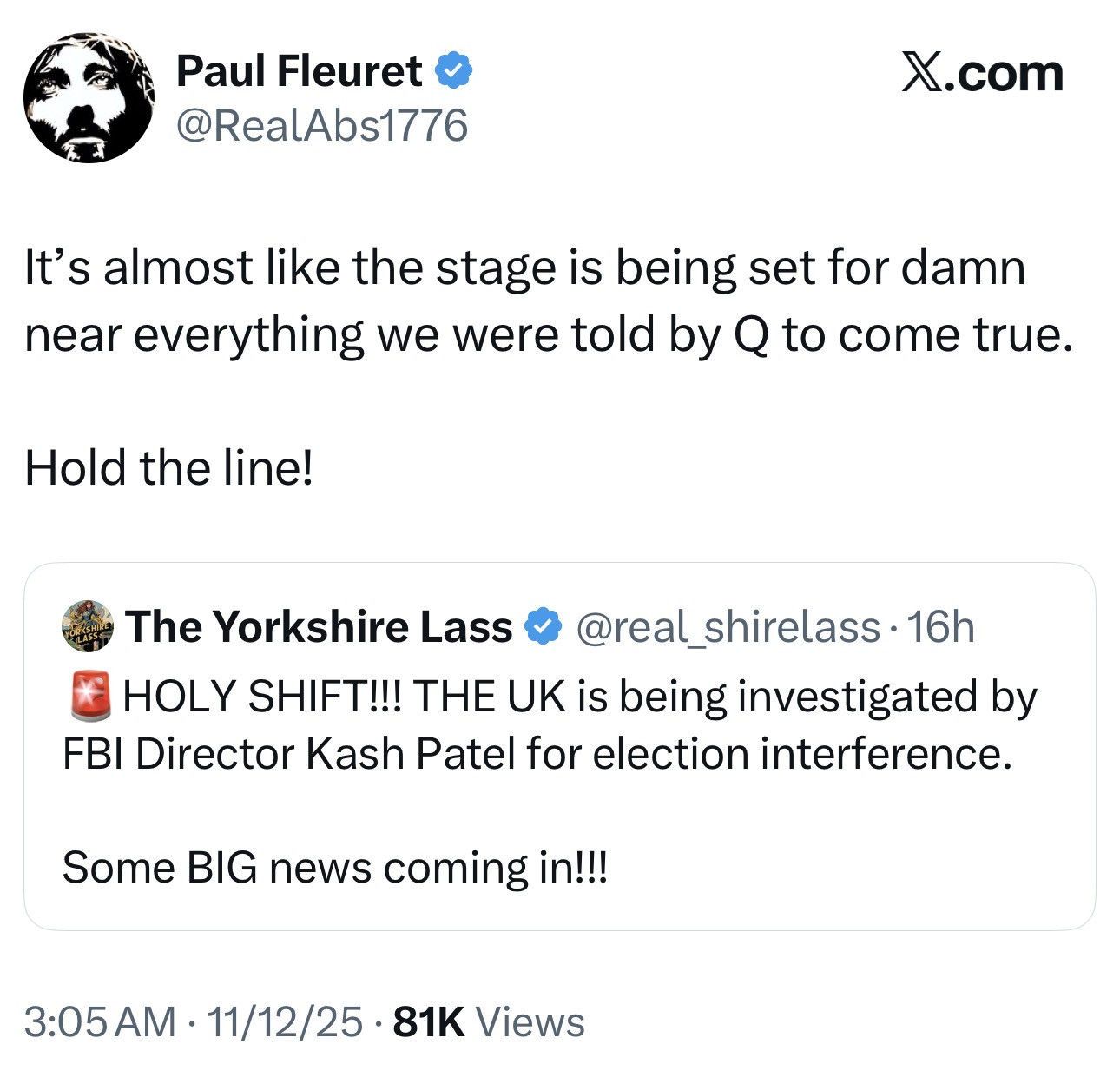Click the 11/12/25 post date

285,1021
